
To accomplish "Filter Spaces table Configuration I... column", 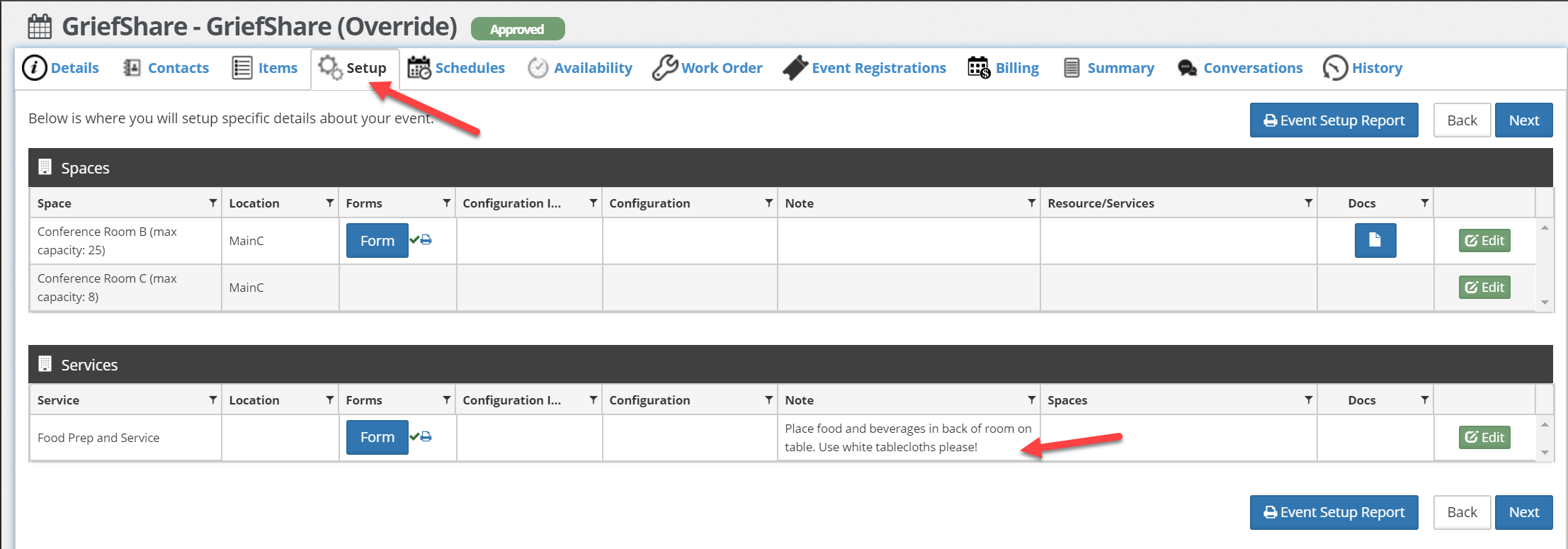I will pos(593,203).
